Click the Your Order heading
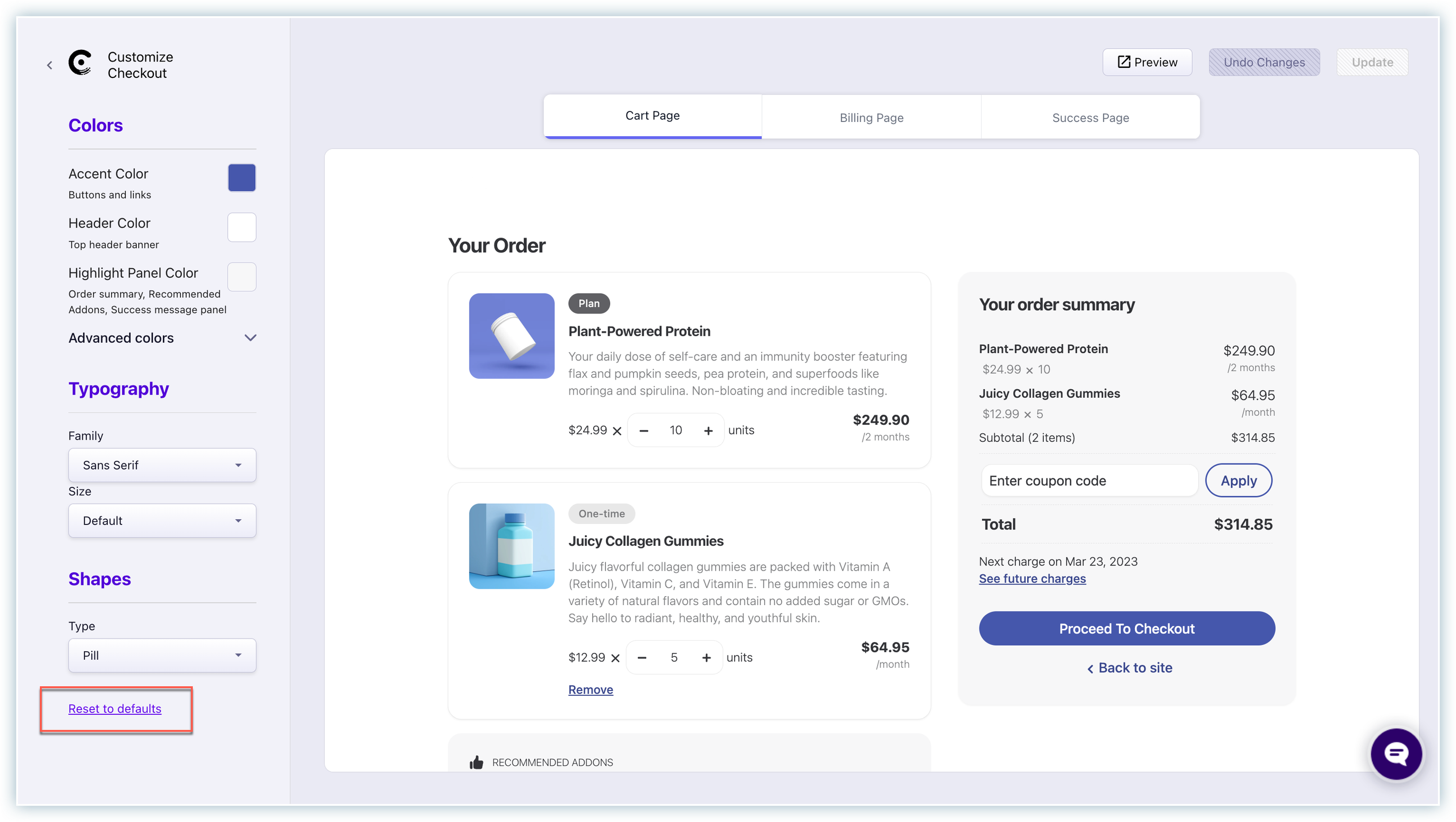1456x822 pixels. (x=497, y=246)
